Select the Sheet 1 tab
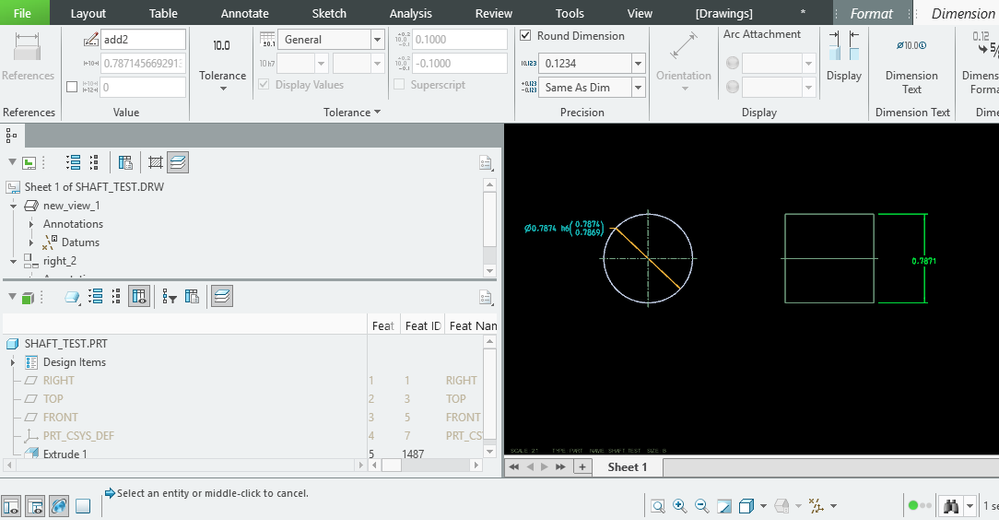This screenshot has width=999, height=520. (627, 467)
